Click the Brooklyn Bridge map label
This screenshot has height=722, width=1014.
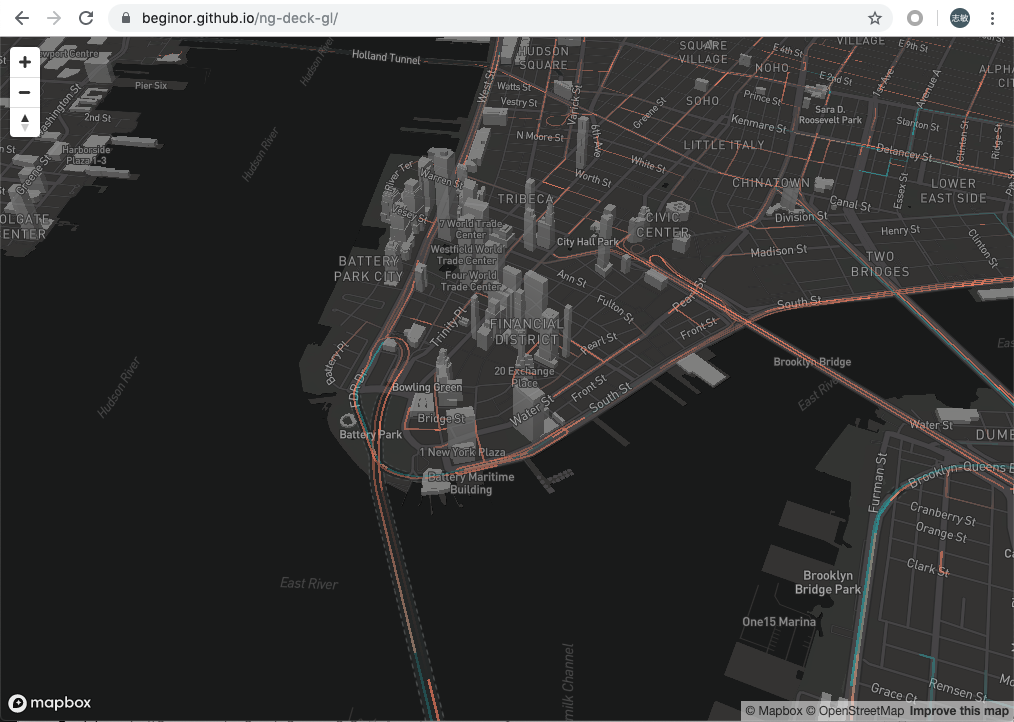point(812,362)
